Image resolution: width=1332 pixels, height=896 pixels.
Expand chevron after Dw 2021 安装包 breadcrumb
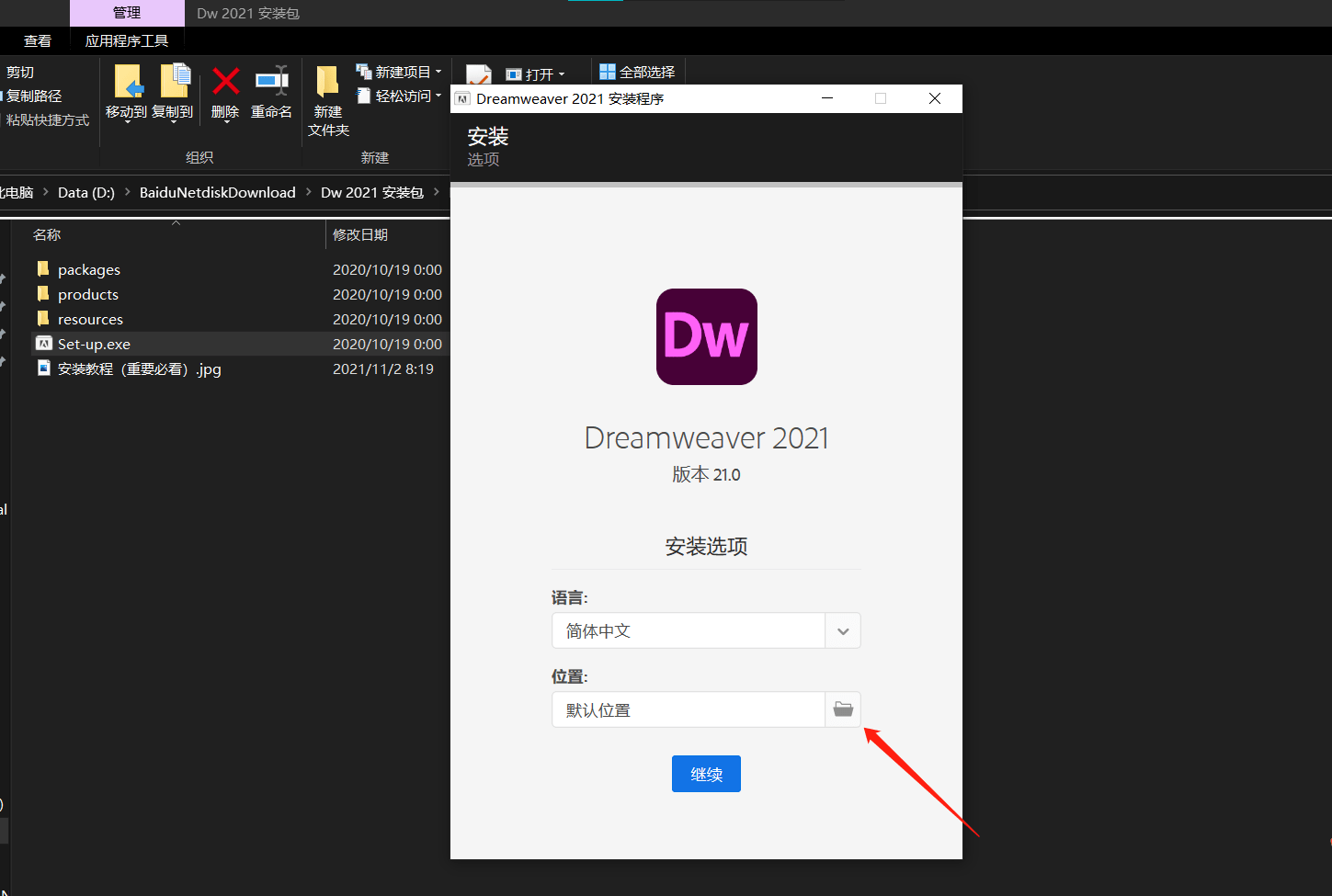(x=437, y=192)
